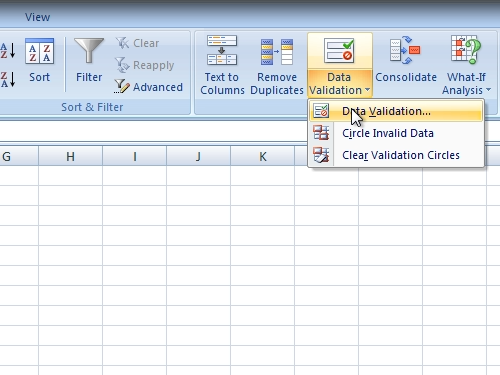Expand the What-If Analysis dropdown arrow

click(x=488, y=90)
